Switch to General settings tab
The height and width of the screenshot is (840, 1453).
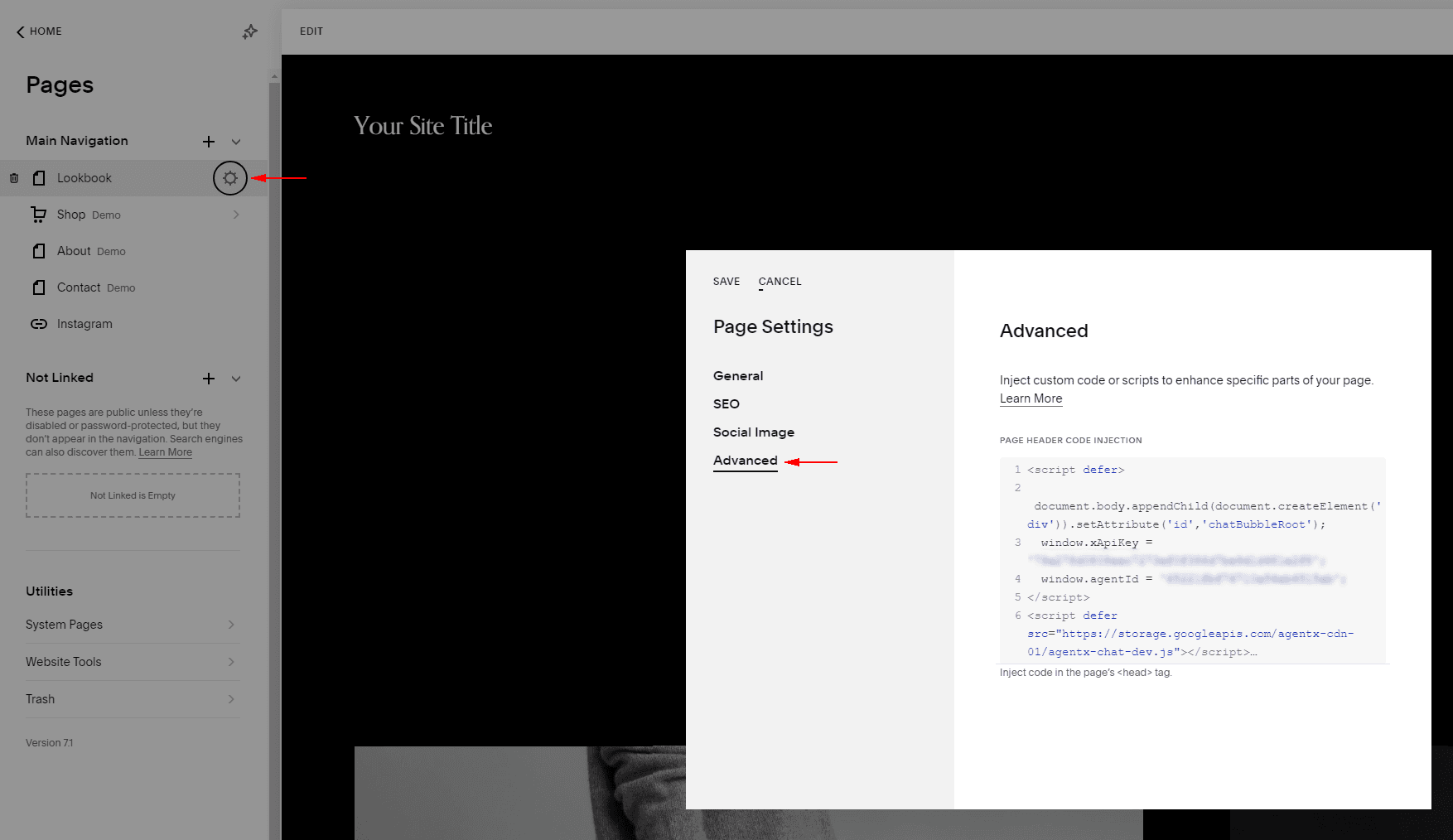pos(738,376)
